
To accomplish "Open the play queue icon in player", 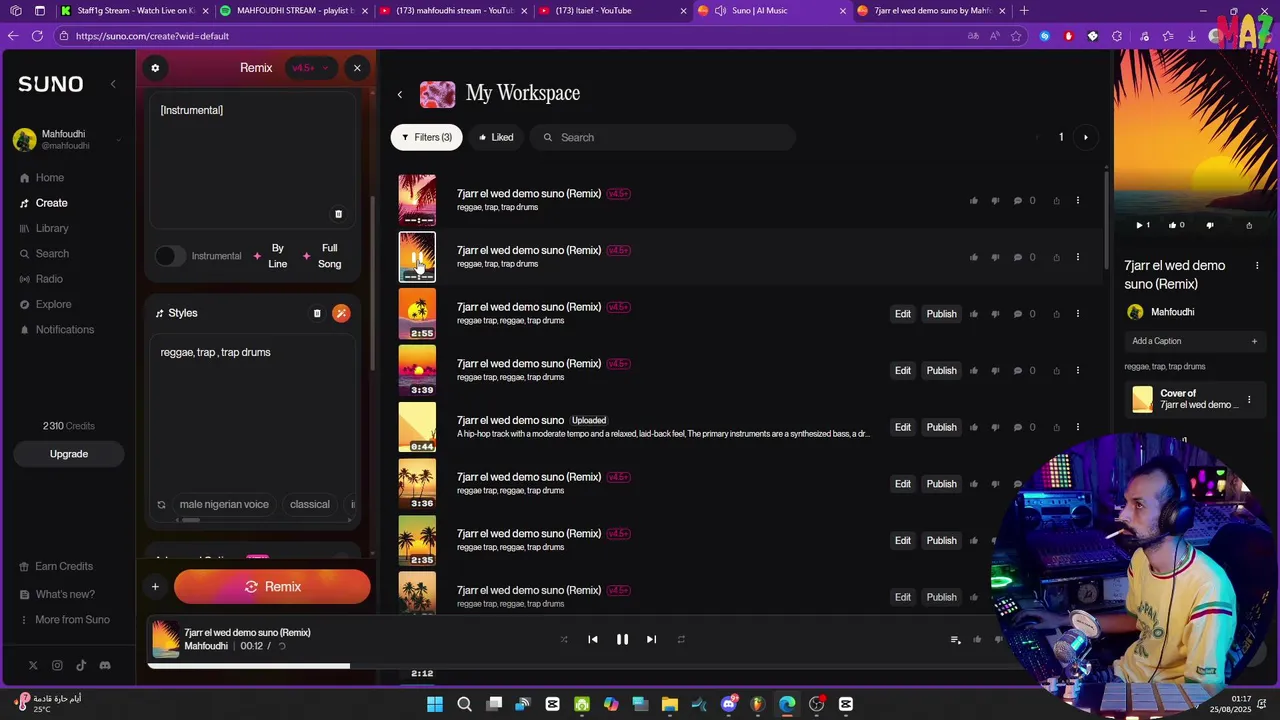I will point(955,640).
